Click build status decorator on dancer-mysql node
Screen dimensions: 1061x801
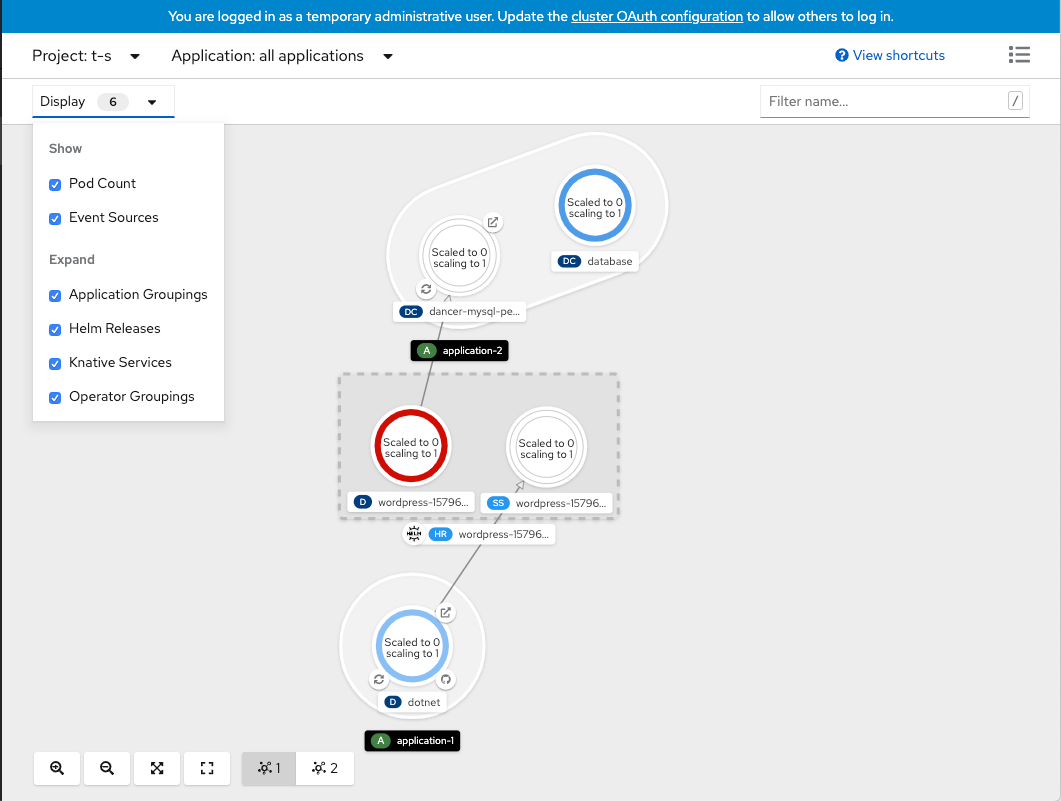(426, 289)
